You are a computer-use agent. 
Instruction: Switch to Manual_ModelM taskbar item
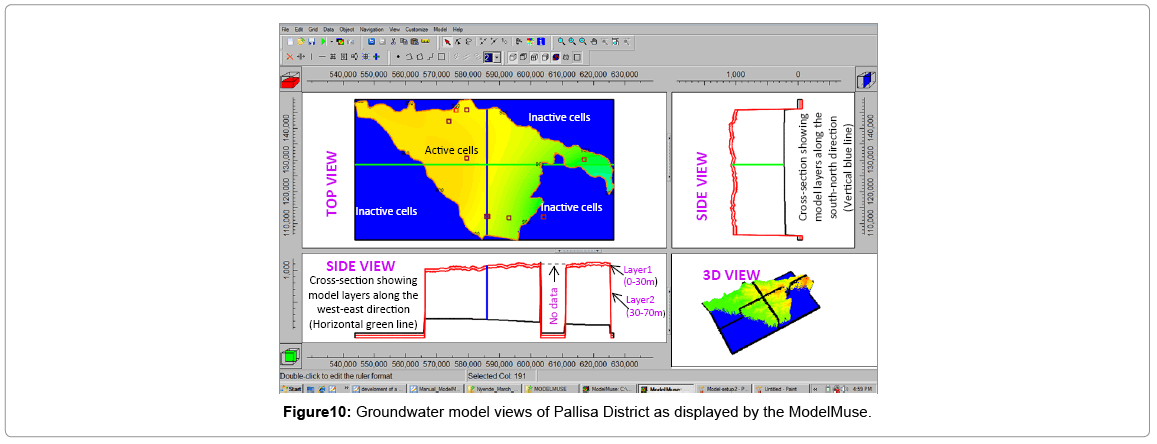(438, 388)
